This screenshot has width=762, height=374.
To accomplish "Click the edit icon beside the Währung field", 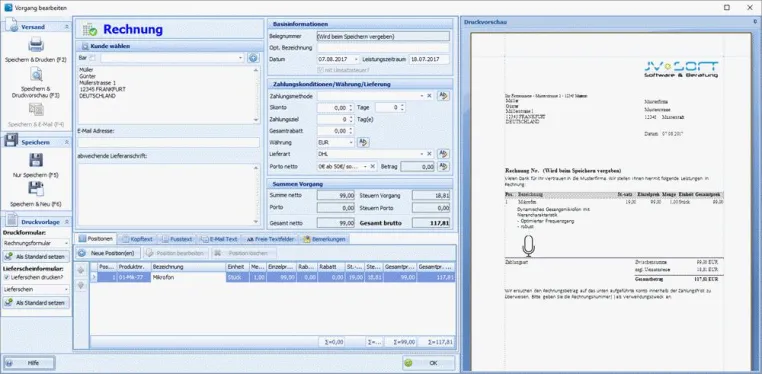I will coord(363,142).
